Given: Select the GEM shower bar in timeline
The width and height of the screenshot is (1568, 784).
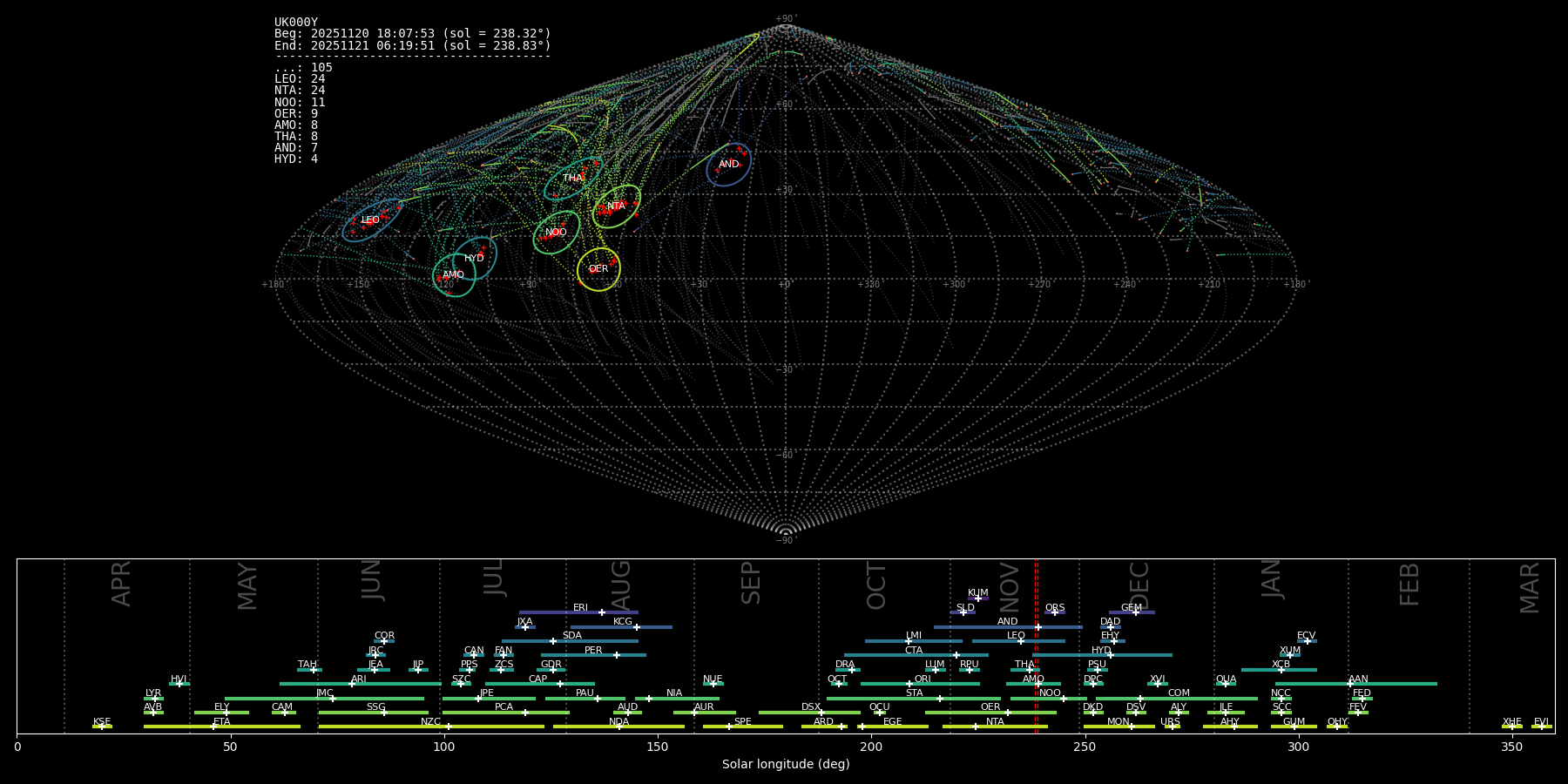Looking at the screenshot, I should point(1132,612).
